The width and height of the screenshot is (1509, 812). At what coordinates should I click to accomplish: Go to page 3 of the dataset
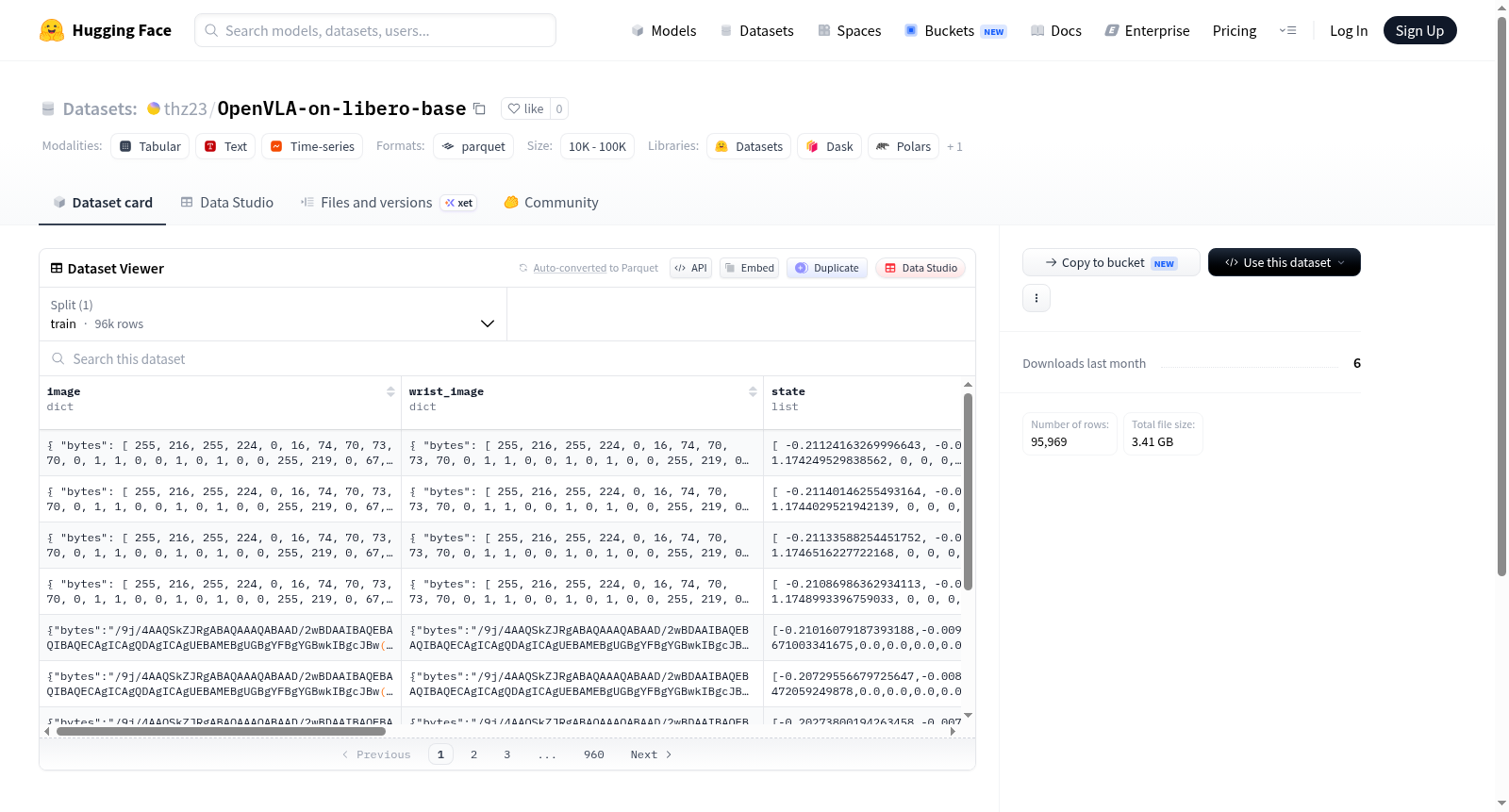click(x=506, y=754)
